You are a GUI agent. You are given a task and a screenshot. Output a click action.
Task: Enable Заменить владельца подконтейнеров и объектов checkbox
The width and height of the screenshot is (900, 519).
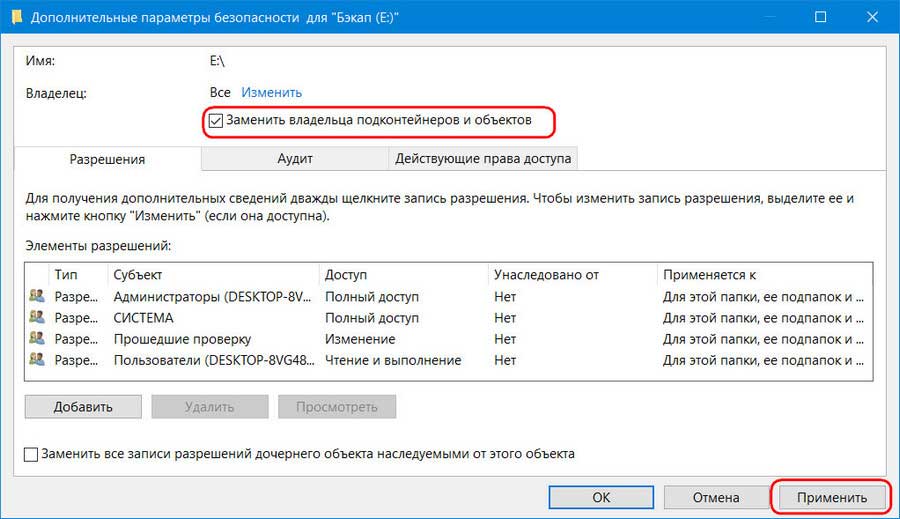click(216, 121)
